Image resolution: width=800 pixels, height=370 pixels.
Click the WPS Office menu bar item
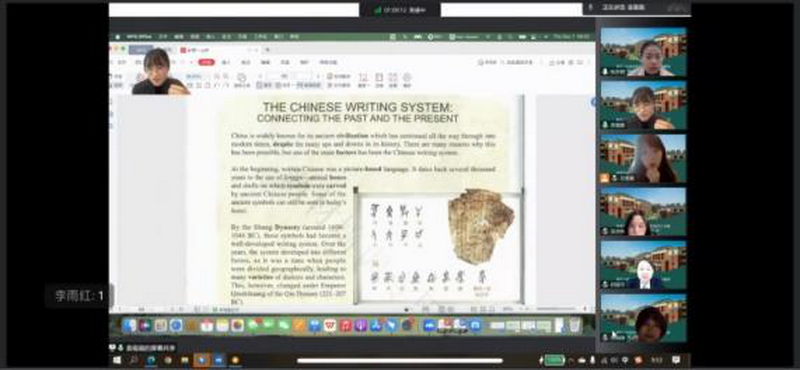click(x=139, y=37)
